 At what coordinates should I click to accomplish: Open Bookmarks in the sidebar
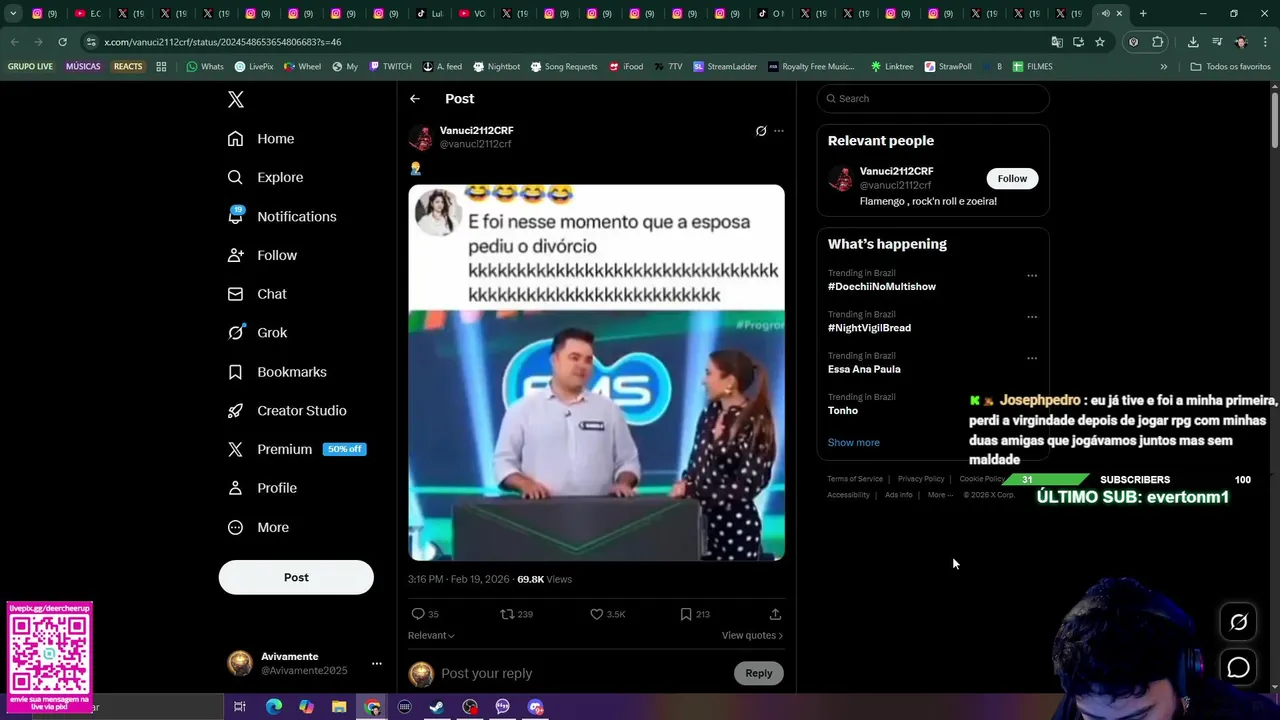(x=277, y=372)
